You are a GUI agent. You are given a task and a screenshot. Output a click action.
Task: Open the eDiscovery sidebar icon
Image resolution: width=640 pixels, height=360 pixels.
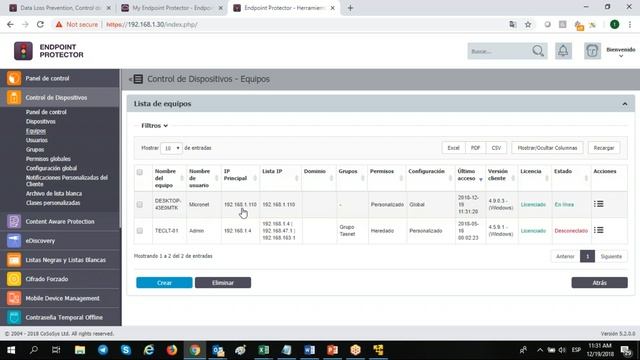13,240
